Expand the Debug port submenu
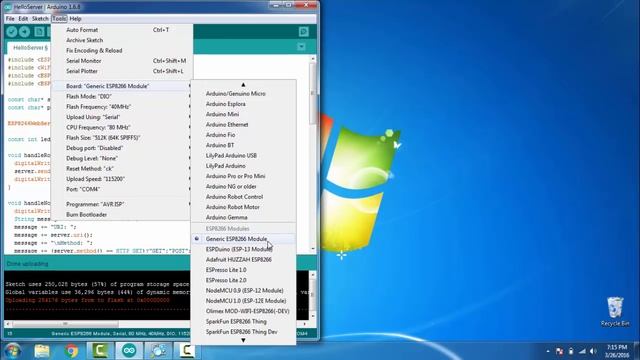Image resolution: width=640 pixels, height=360 pixels. pyautogui.click(x=122, y=148)
